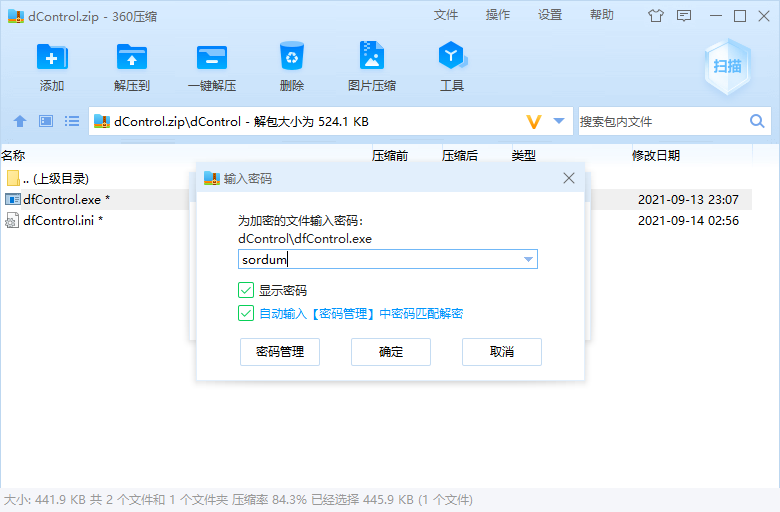The image size is (780, 512).
Task: Confirm the password with 确定
Action: coord(391,352)
